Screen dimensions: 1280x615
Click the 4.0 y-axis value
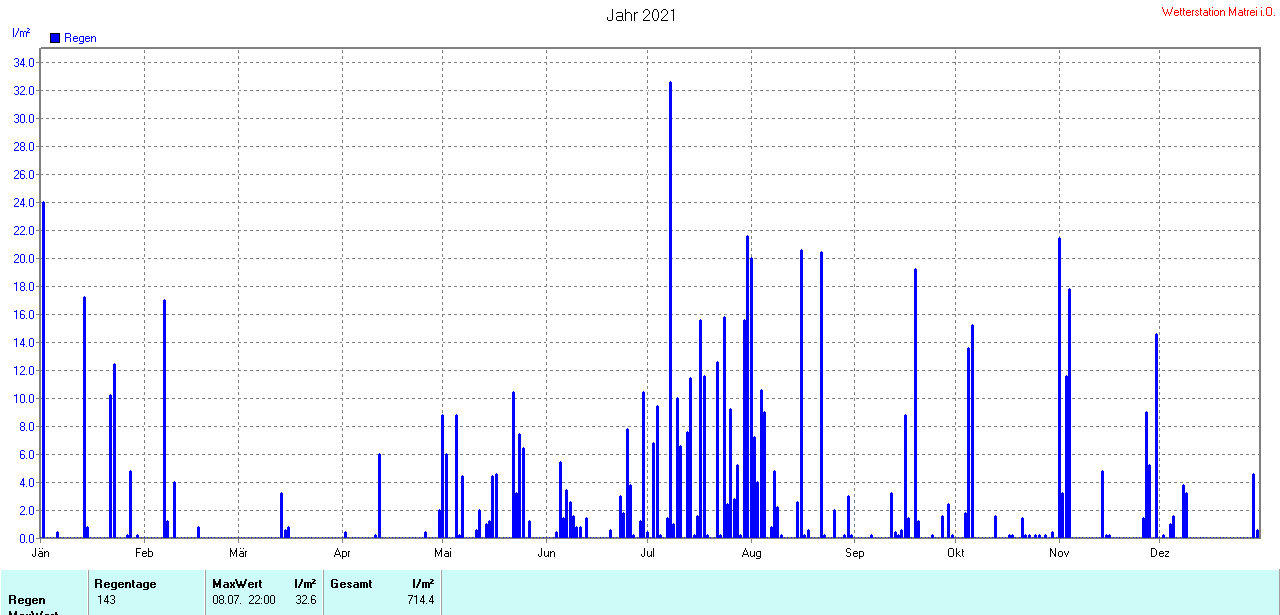(x=26, y=482)
